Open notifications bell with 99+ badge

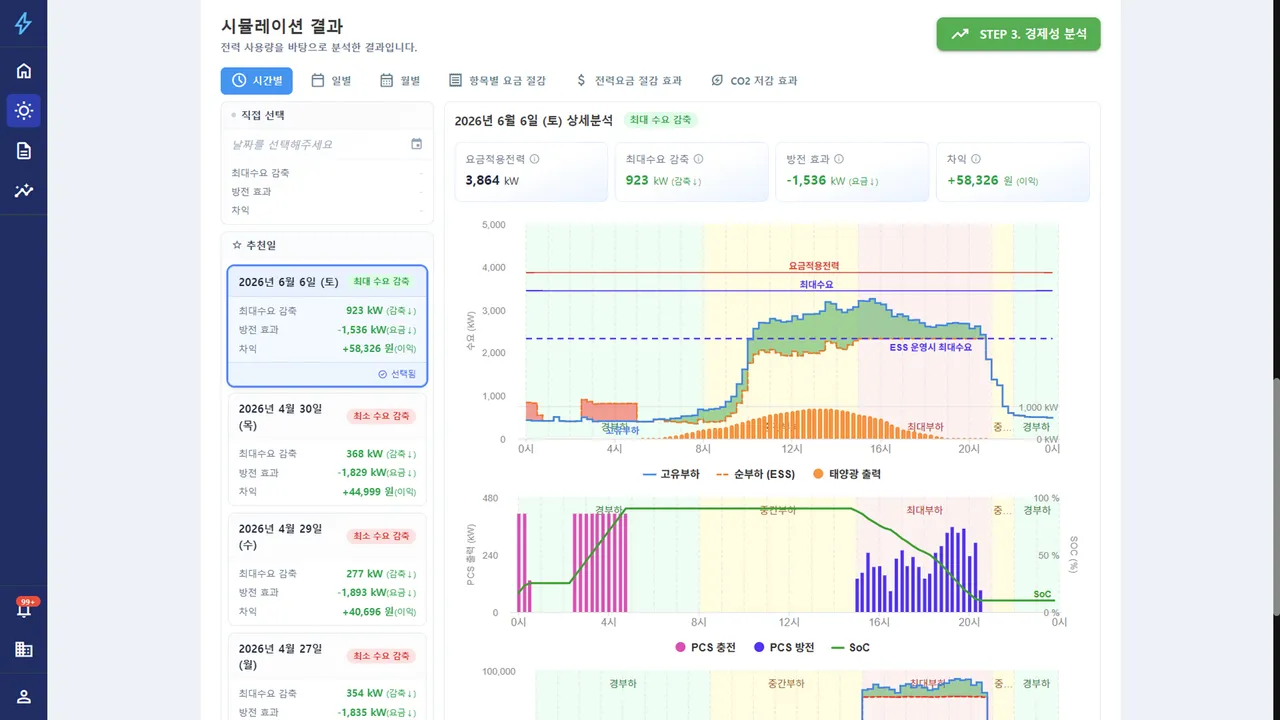23,608
